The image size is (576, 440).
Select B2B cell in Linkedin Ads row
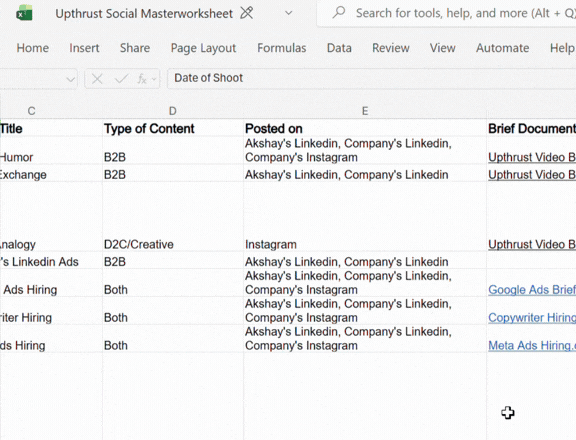pos(173,260)
